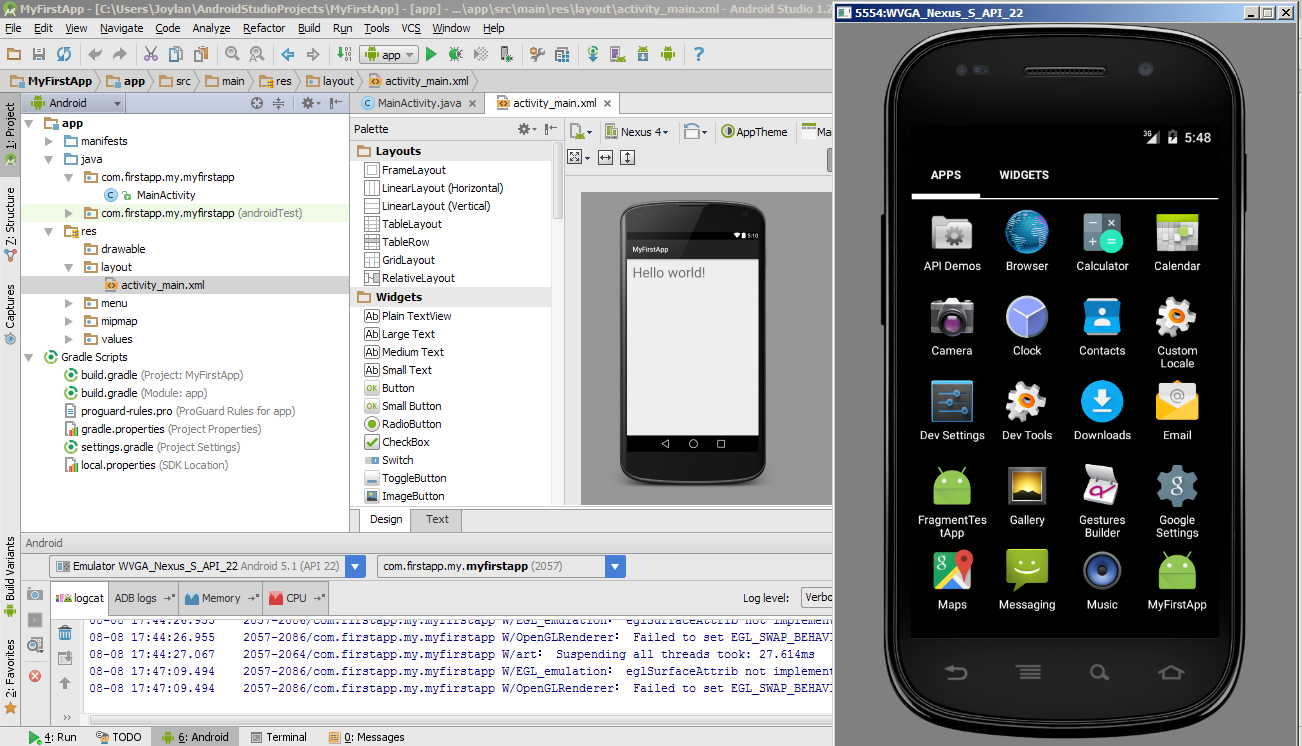Viewport: 1302px width, 746px height.
Task: Click the Synchronize toolbar icon
Action: click(64, 54)
